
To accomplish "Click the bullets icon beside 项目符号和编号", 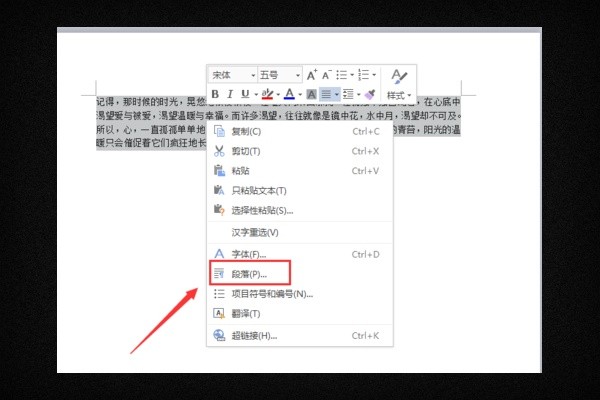I will 219,294.
